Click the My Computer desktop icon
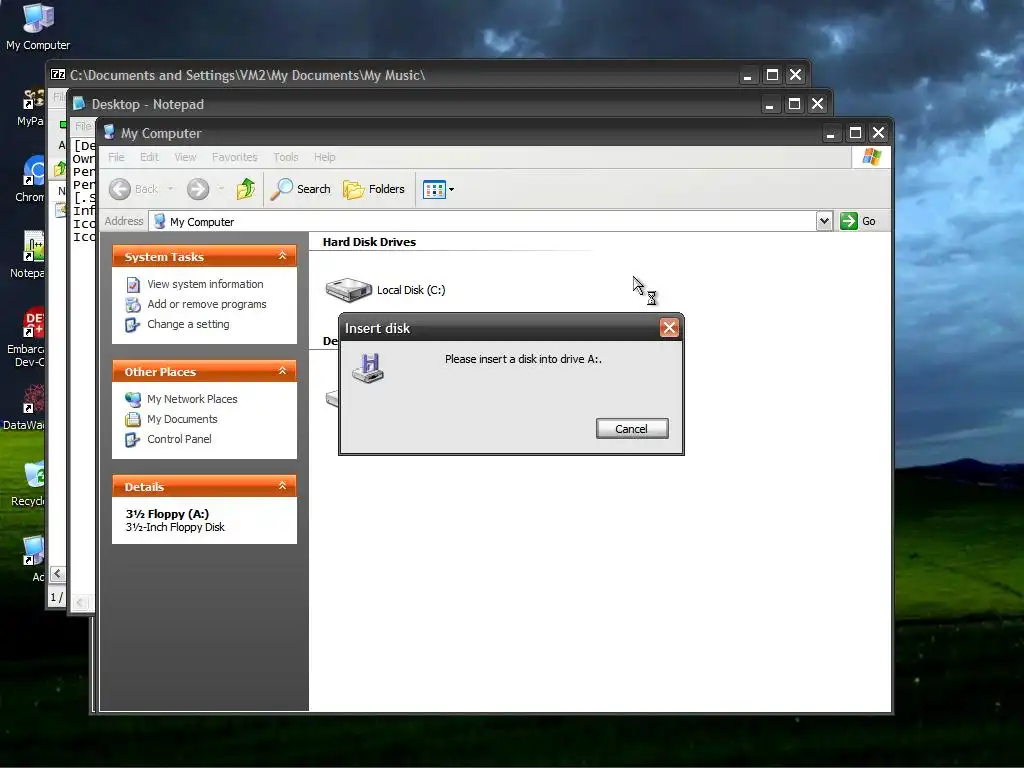Viewport: 1024px width, 768px height. pyautogui.click(x=38, y=27)
